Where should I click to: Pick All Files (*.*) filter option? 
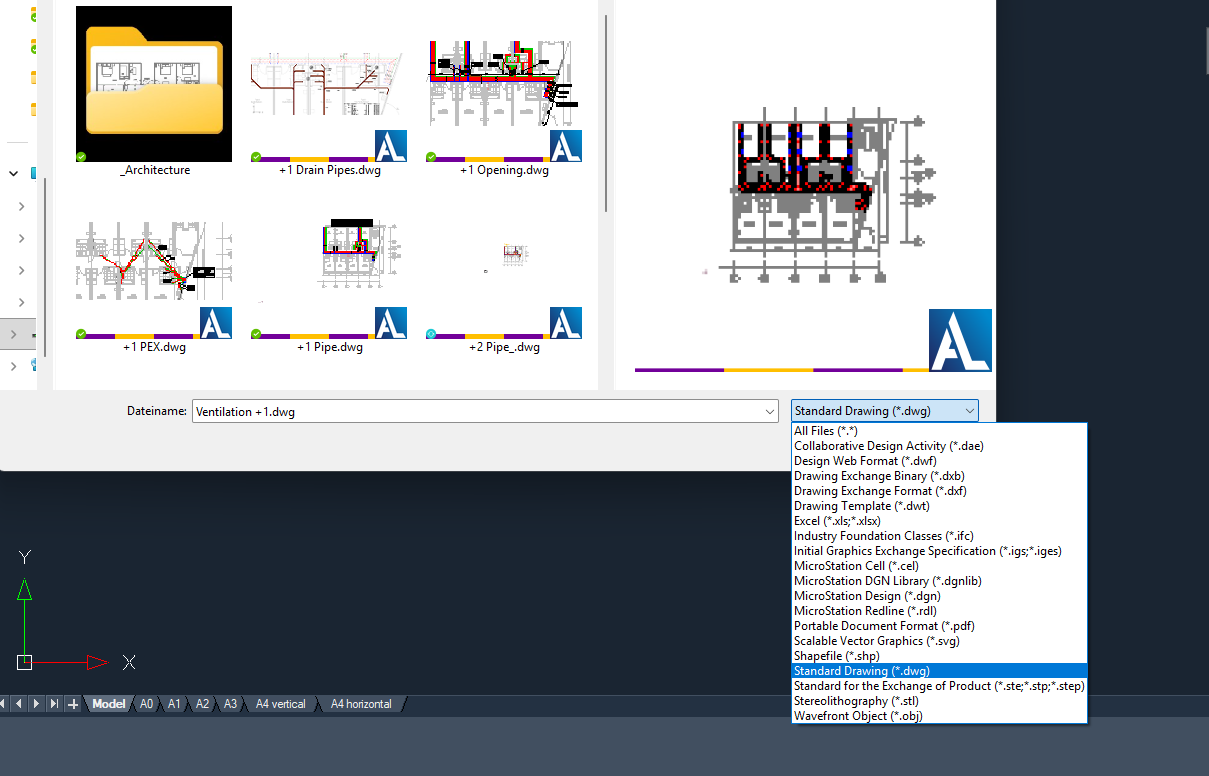coord(826,431)
